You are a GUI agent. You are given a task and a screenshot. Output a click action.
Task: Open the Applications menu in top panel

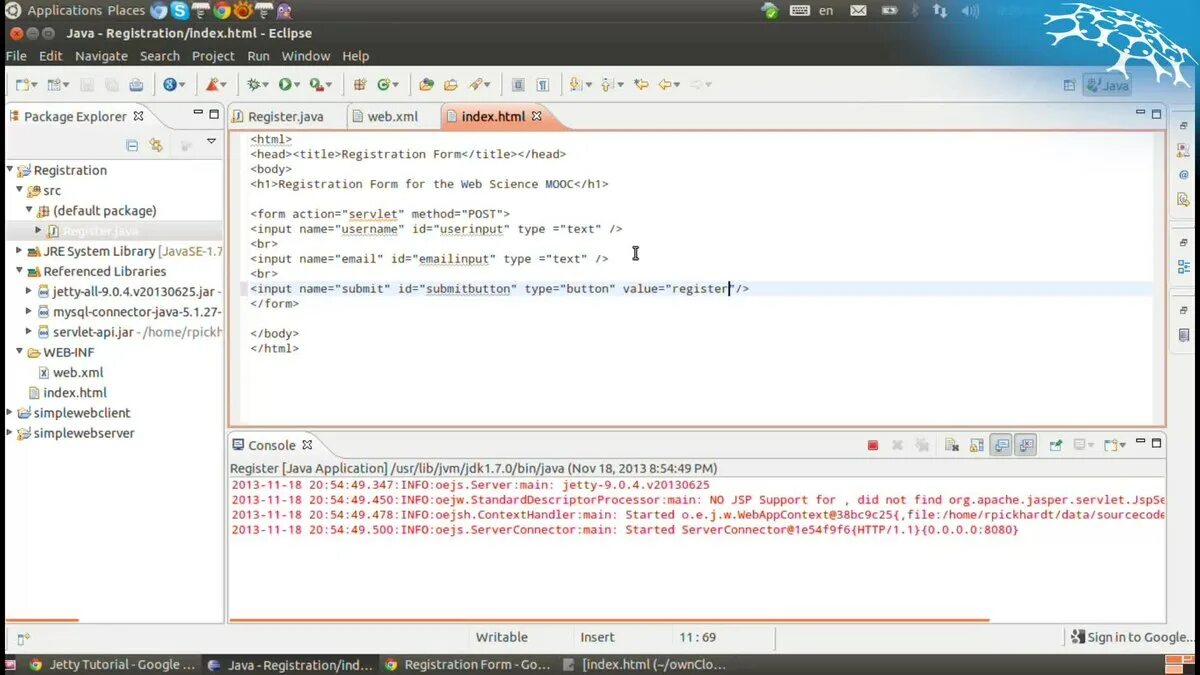point(65,10)
